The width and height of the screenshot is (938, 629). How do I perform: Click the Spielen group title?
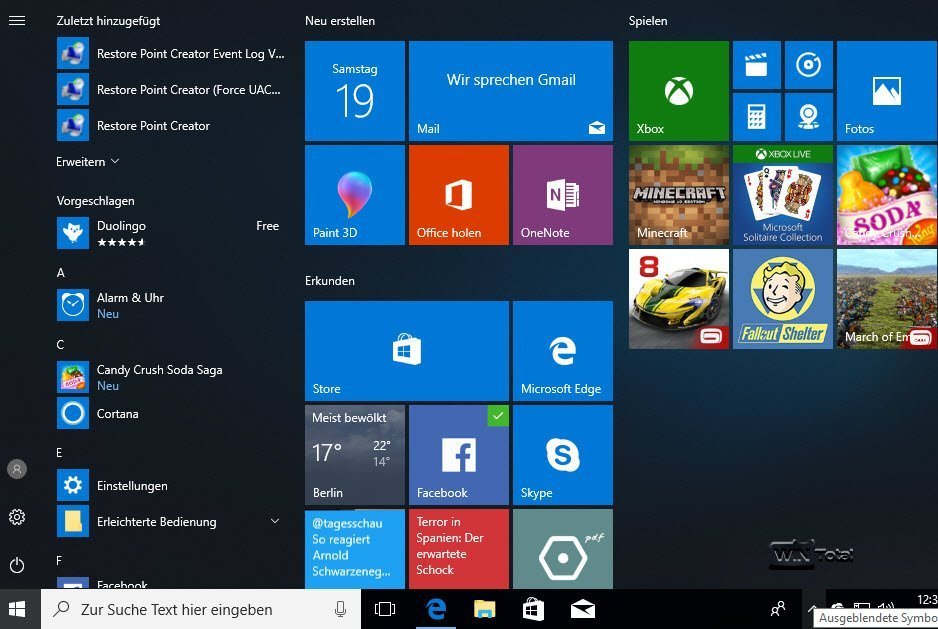pyautogui.click(x=648, y=20)
